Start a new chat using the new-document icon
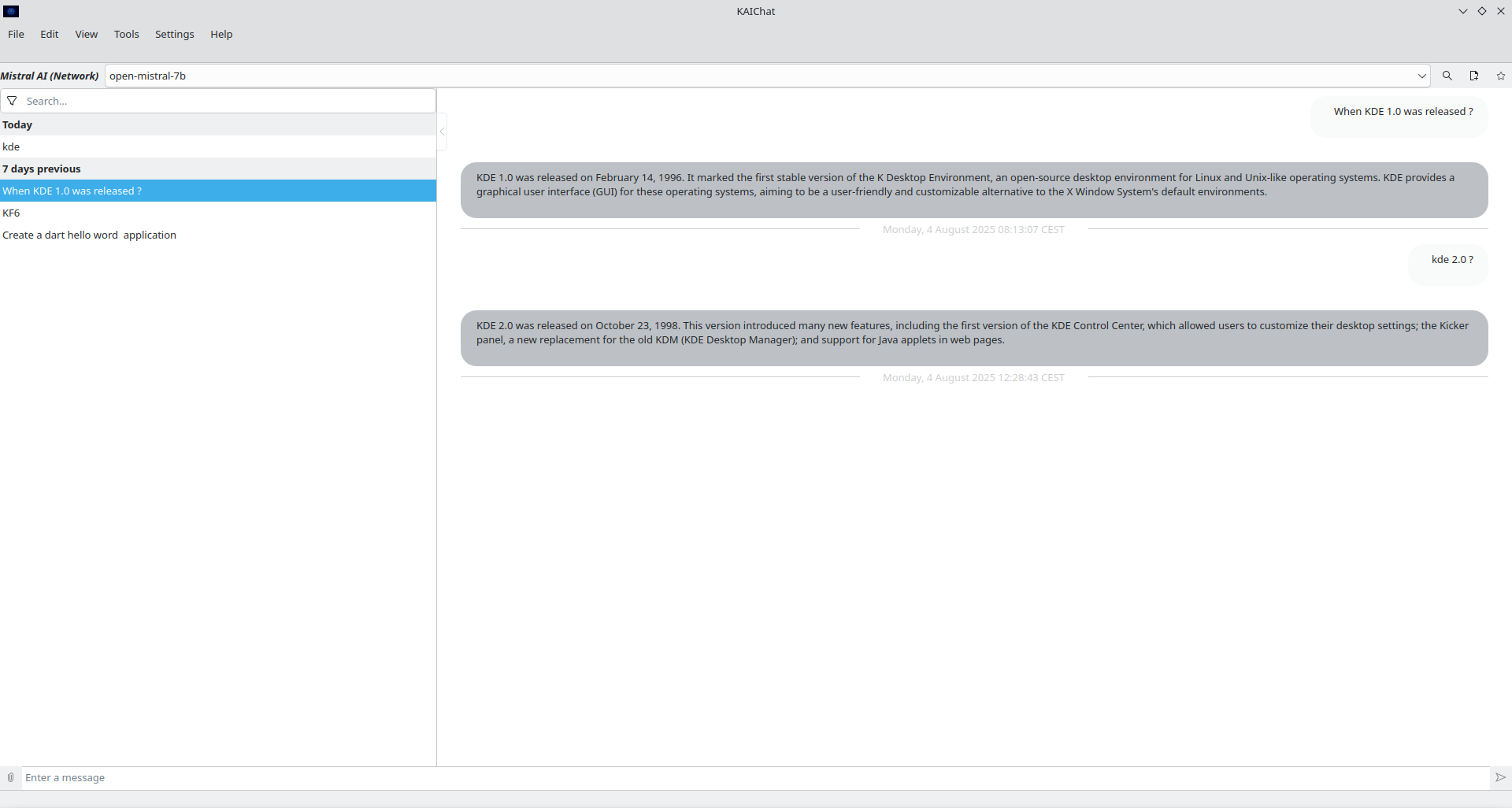 click(x=1473, y=76)
